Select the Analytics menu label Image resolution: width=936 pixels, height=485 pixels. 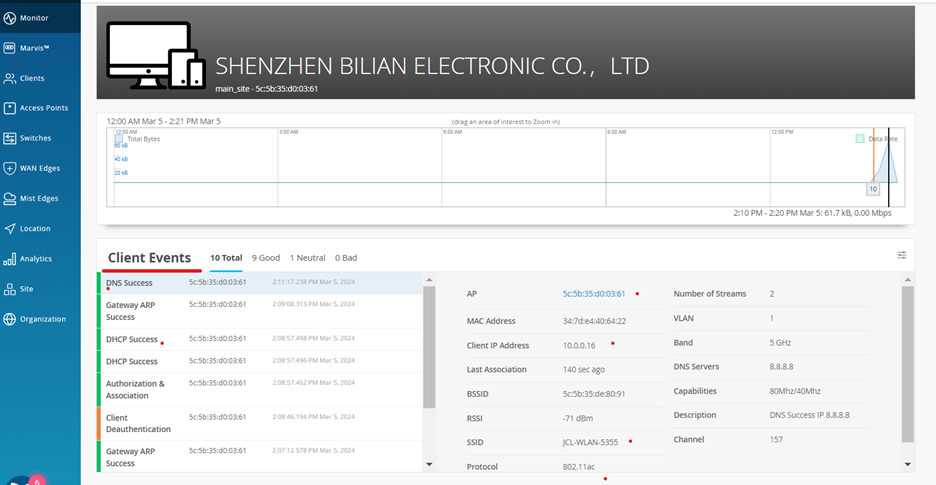(36, 259)
